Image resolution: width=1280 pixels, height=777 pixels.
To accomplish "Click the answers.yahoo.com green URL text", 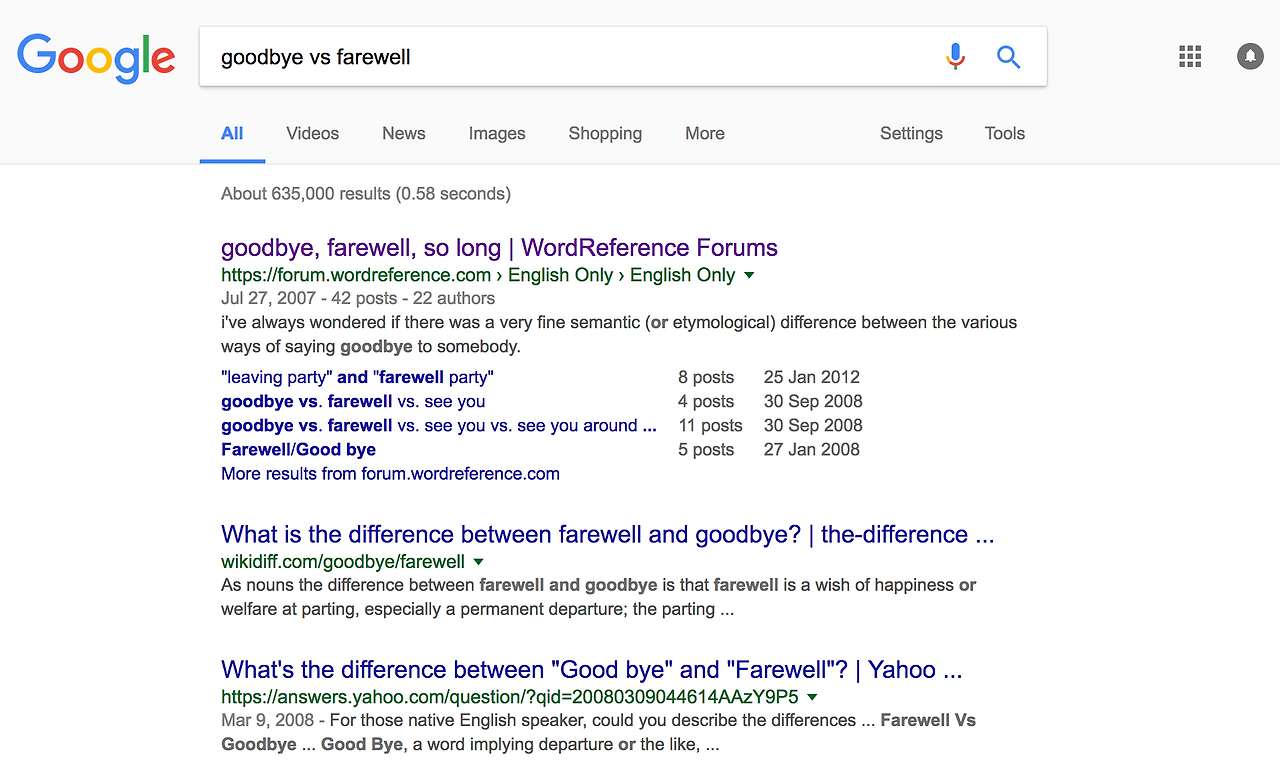I will [510, 697].
